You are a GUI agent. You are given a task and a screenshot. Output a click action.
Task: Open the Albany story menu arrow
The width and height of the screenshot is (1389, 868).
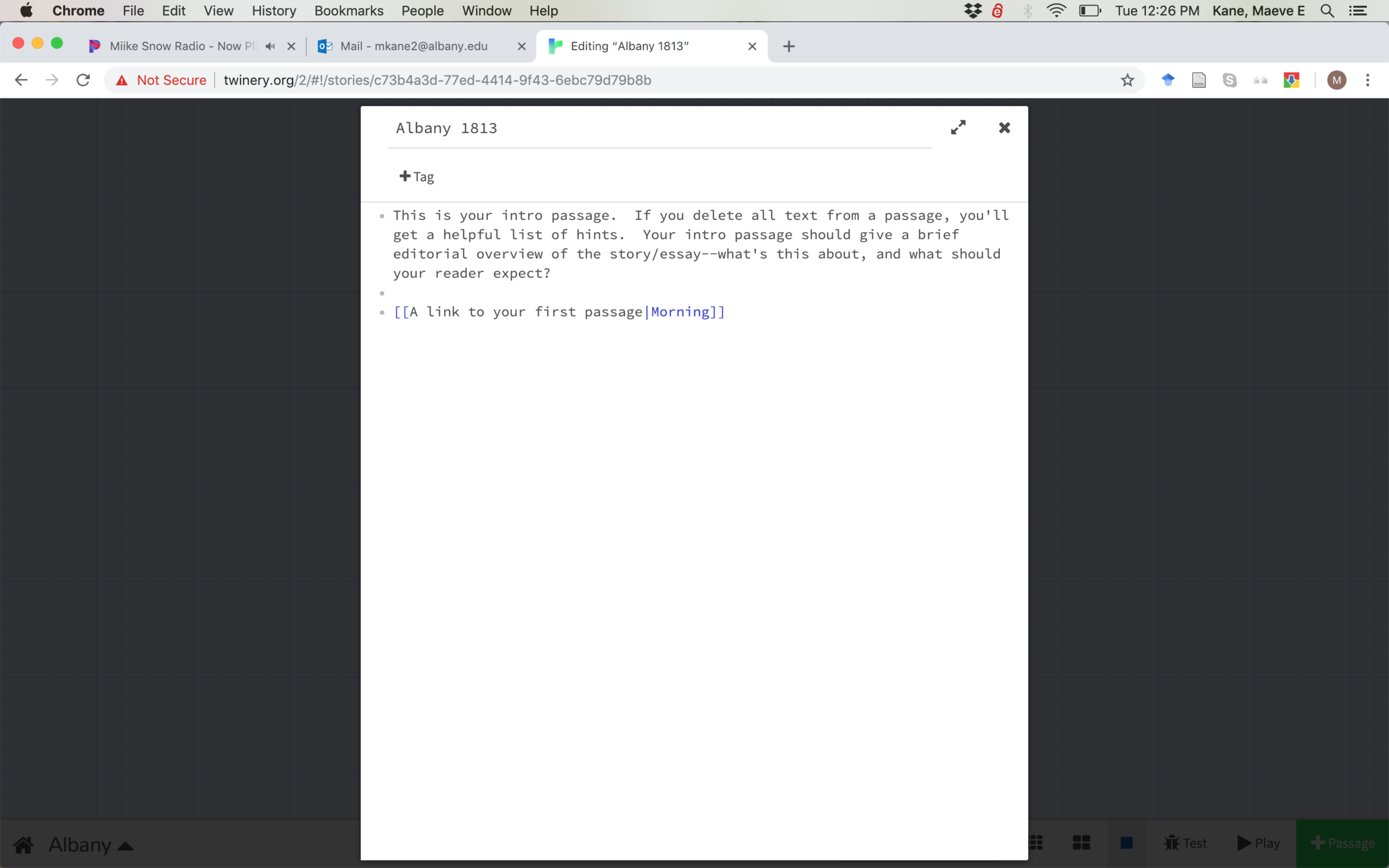(x=126, y=845)
